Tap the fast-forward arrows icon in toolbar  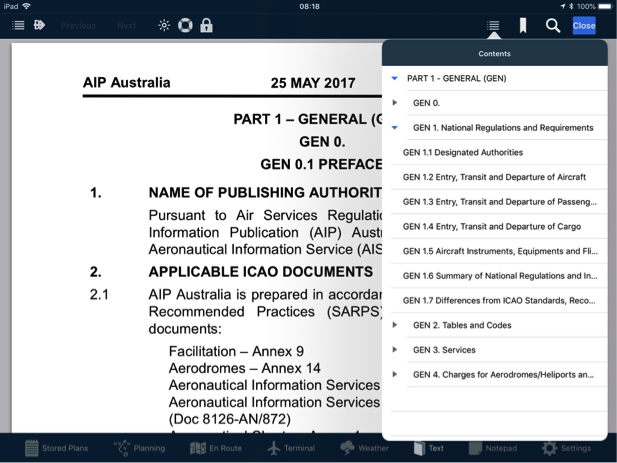(x=39, y=26)
